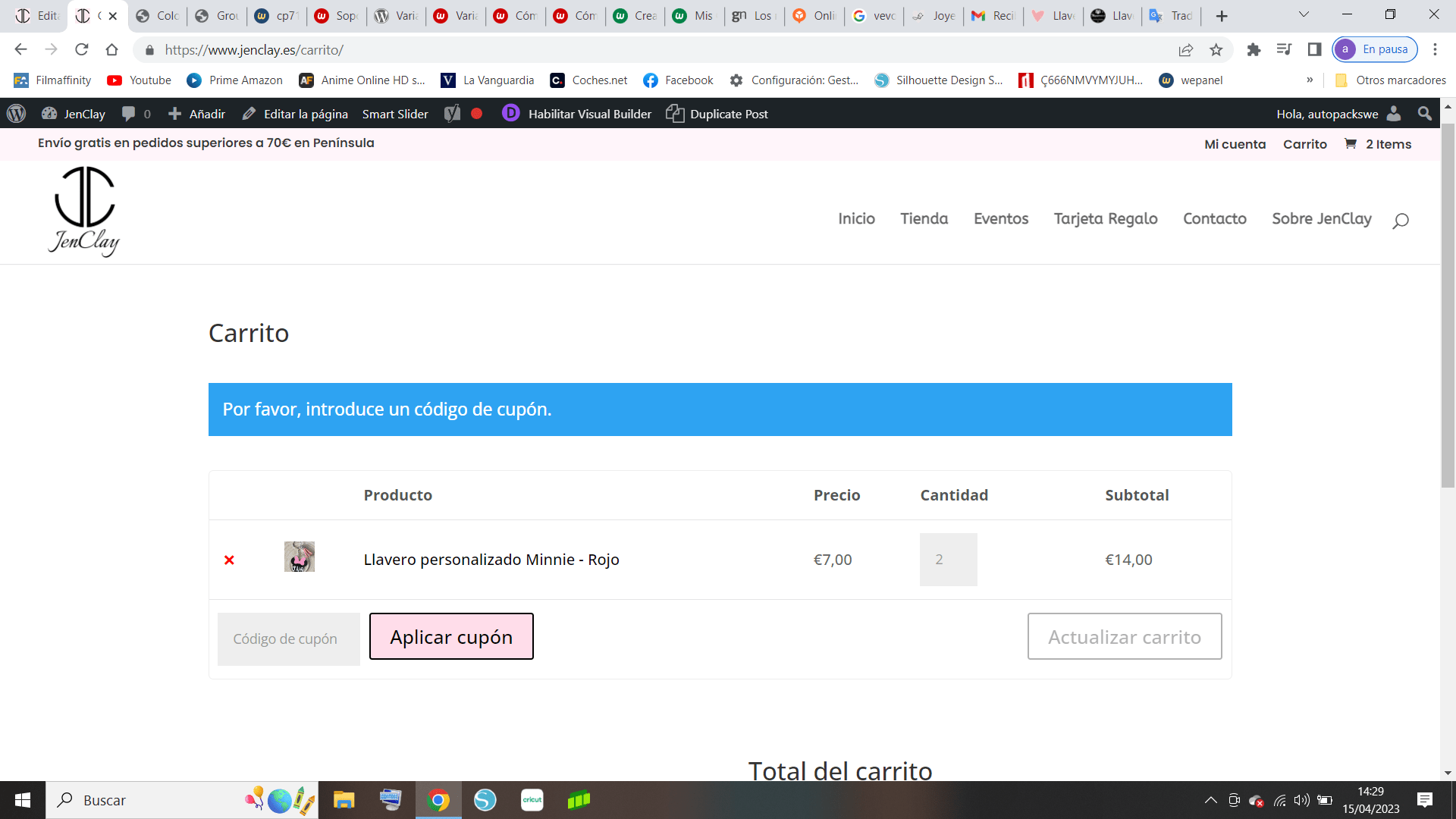Click the JenClay logo
1456x819 pixels.
coord(84,212)
